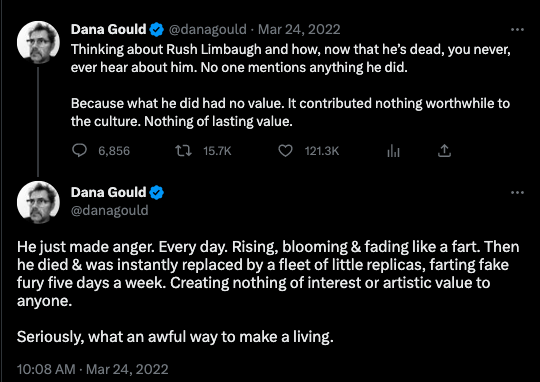This screenshot has width=540, height=382.
Task: Open more options on second tweet
Action: [x=517, y=193]
